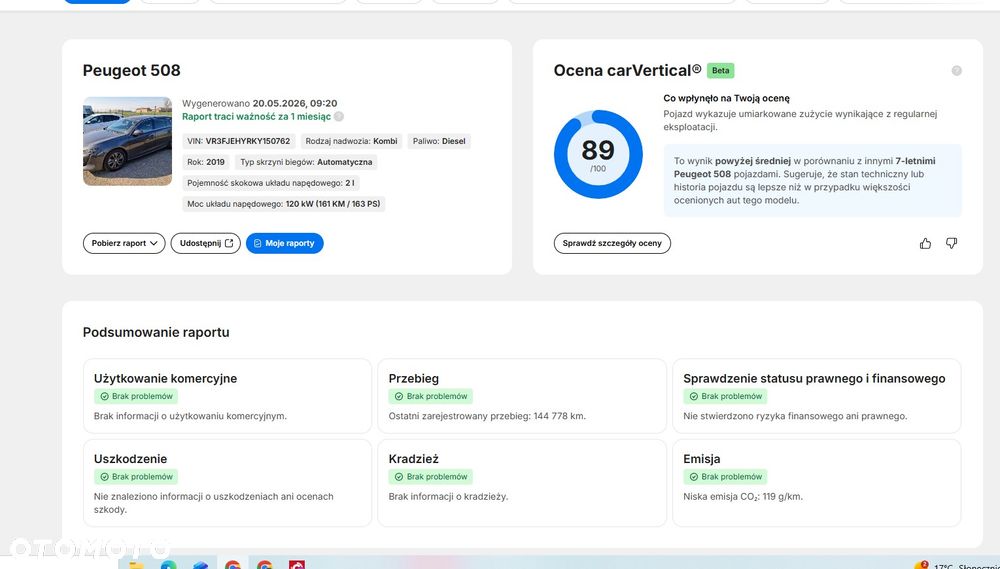Click 'Brak informacji o użytkowaniu komercyjnym.' text

click(x=190, y=416)
